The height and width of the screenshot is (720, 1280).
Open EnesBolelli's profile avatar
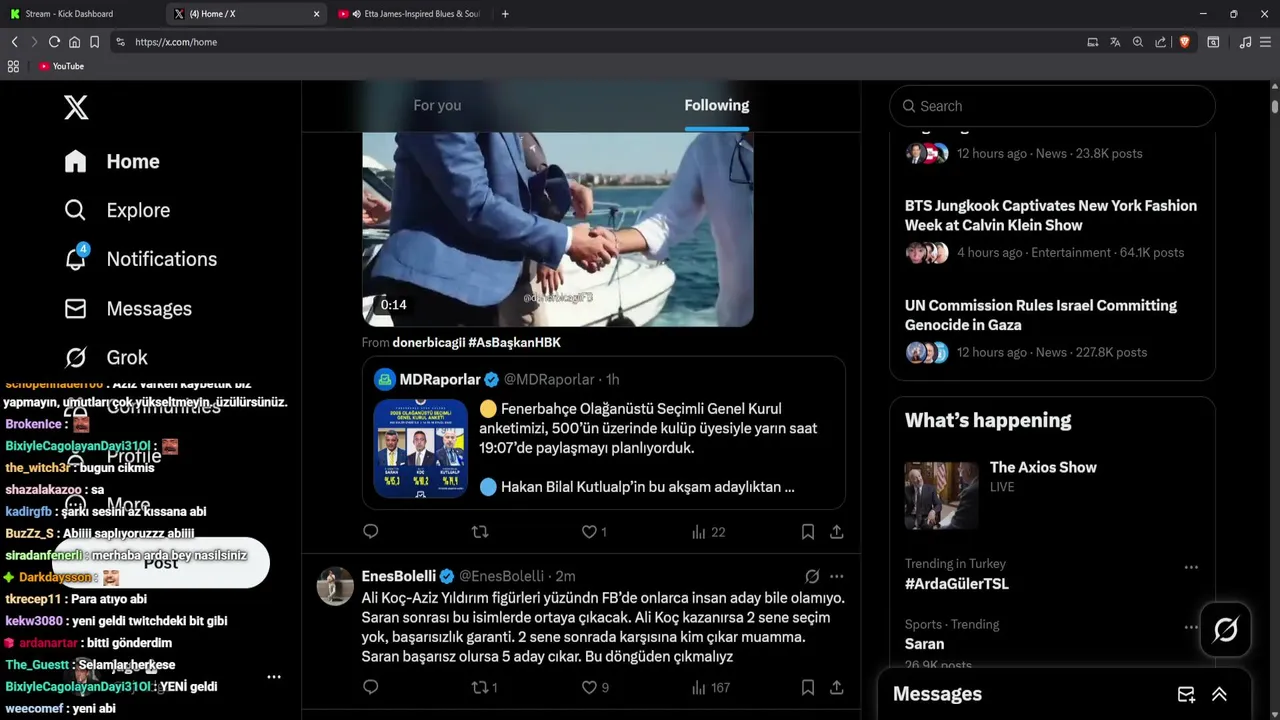pyautogui.click(x=335, y=586)
